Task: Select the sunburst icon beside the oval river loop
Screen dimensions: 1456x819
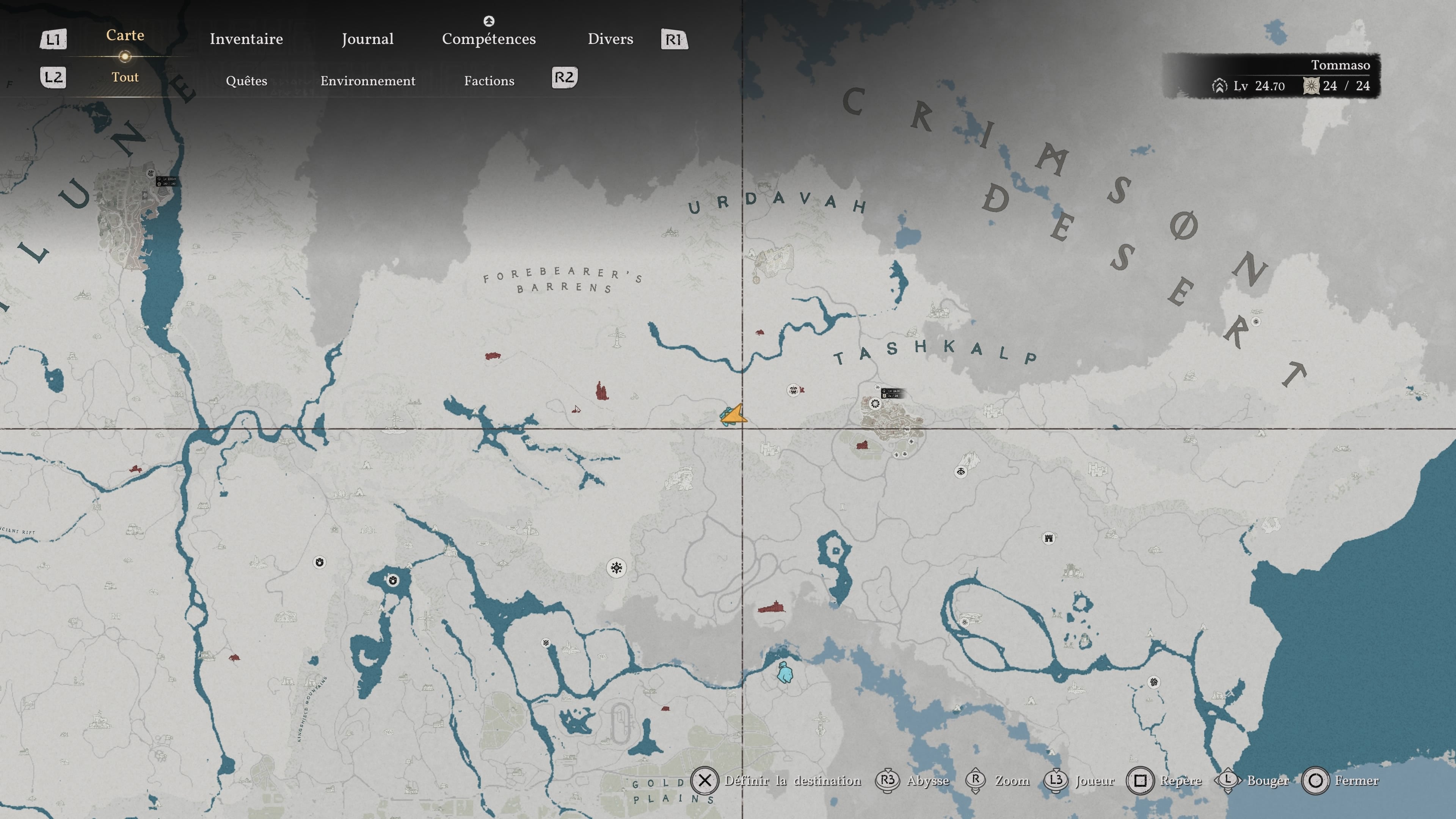Action: (x=964, y=622)
